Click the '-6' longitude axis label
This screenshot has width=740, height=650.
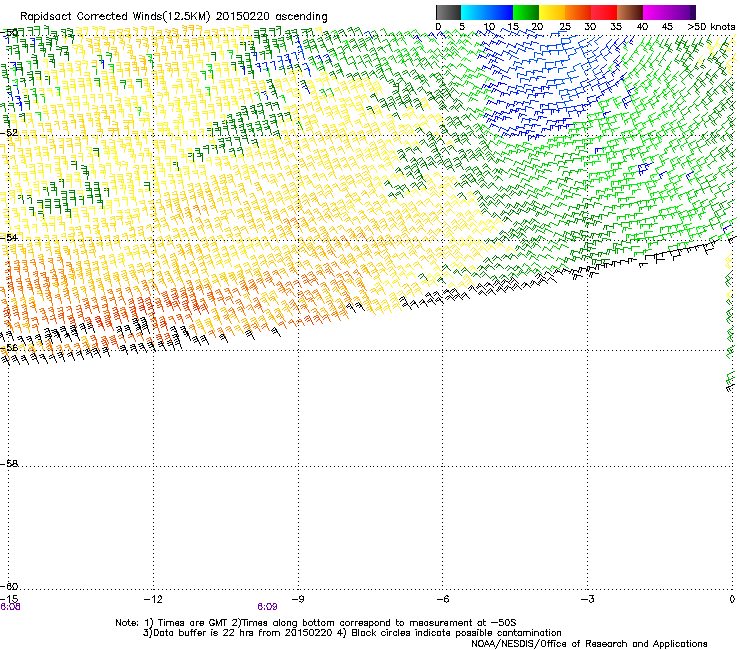tap(442, 599)
